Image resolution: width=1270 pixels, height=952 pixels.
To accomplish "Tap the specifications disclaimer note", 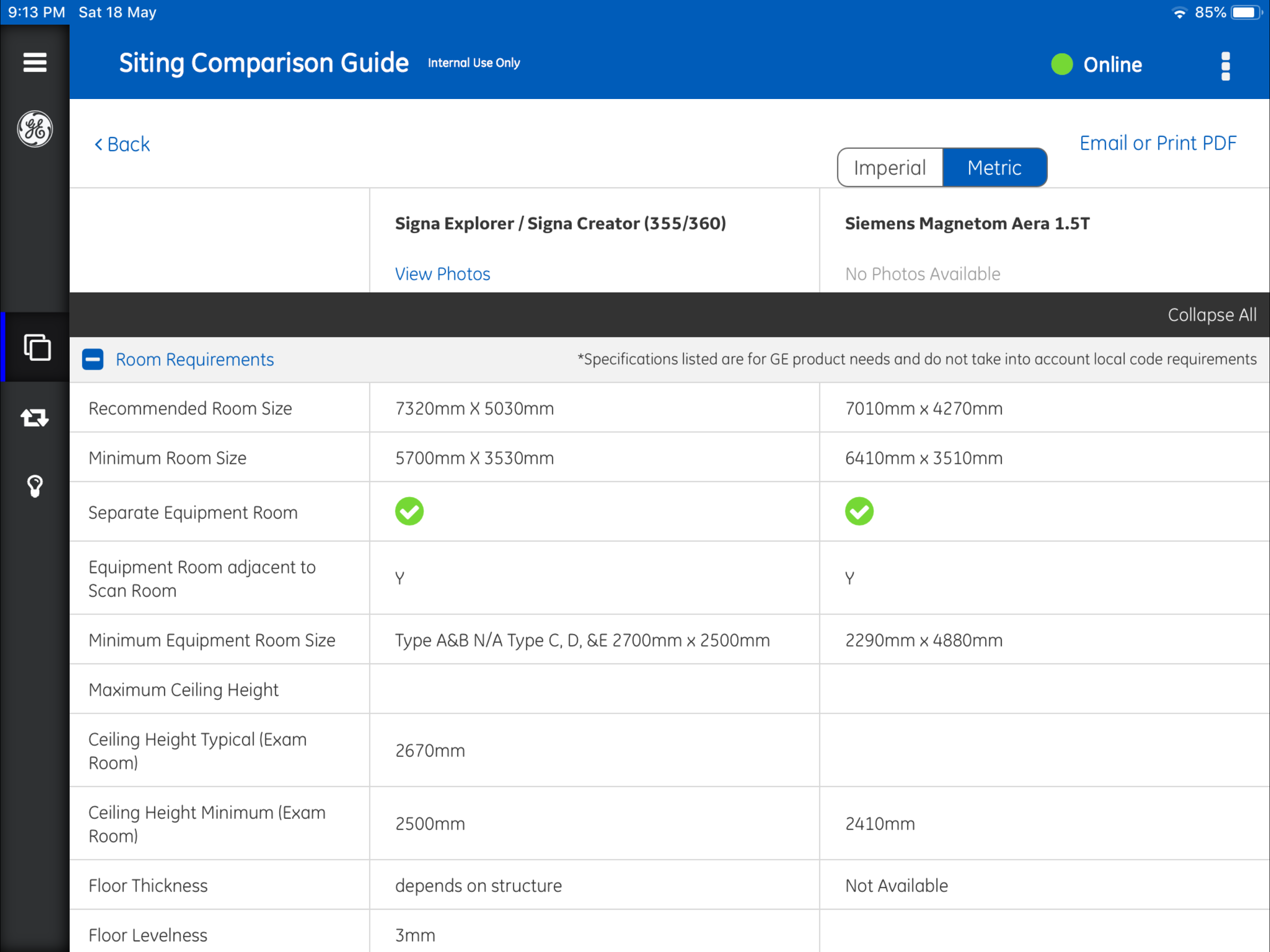I will click(917, 359).
